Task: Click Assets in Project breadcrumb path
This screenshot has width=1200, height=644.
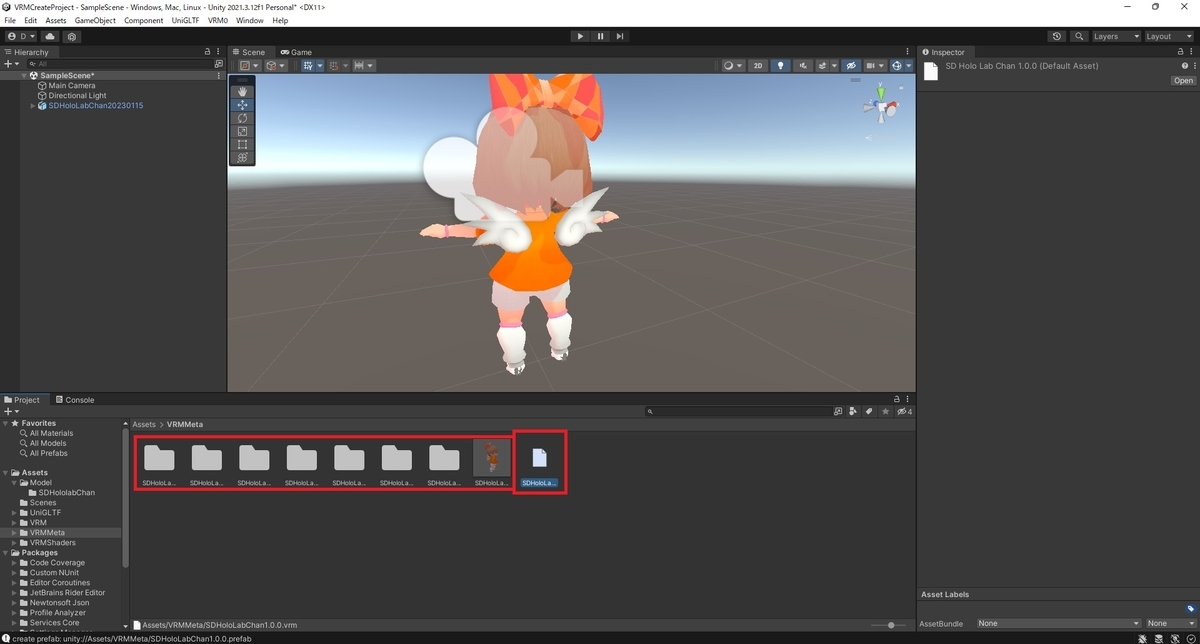Action: tap(144, 425)
